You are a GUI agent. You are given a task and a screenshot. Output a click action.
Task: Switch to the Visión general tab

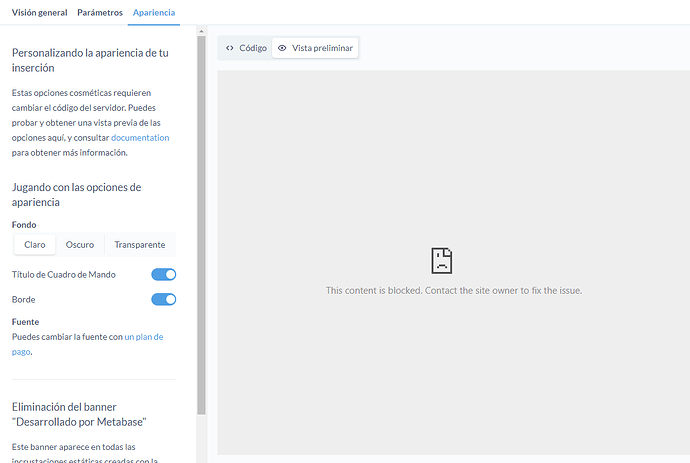[39, 13]
